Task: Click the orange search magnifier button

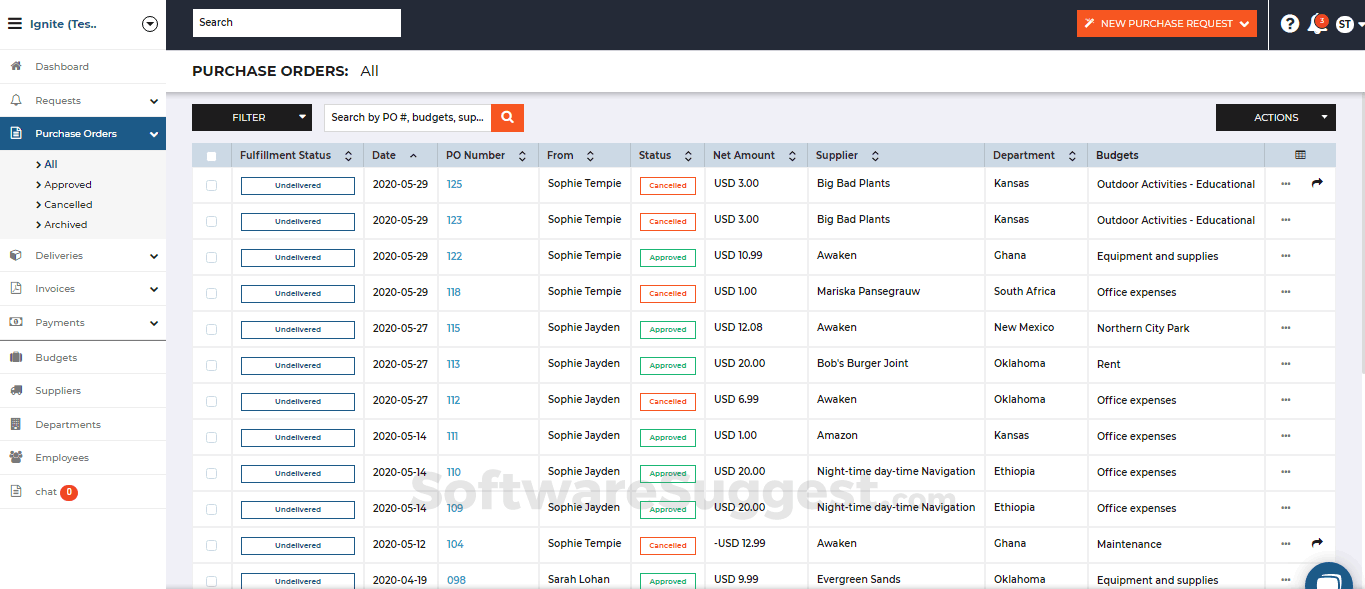Action: click(x=507, y=118)
